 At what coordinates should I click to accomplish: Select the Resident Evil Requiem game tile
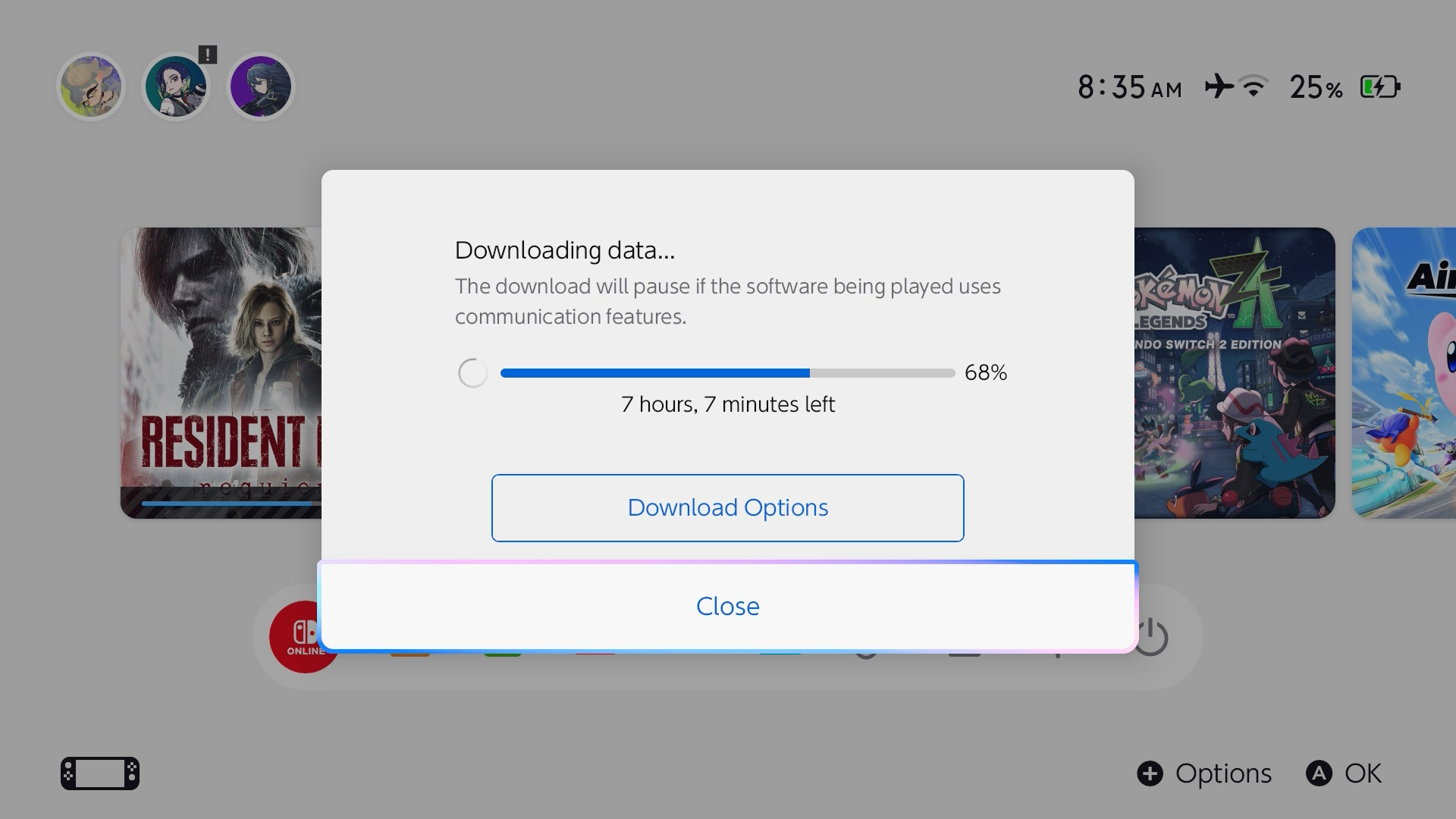[x=221, y=372]
